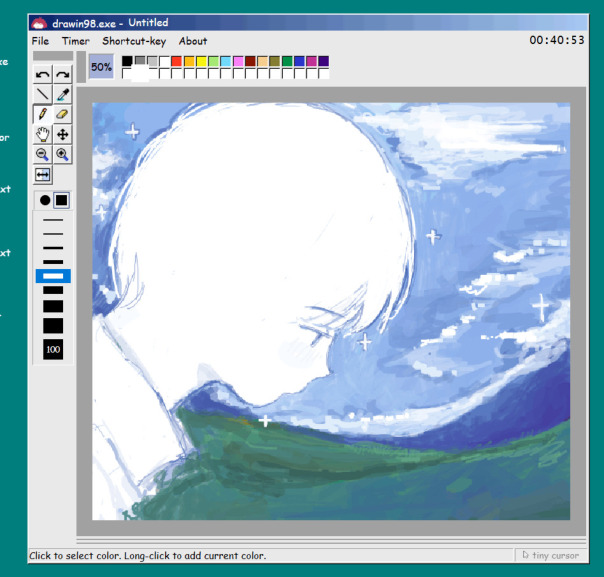Select the second thinnest line size
This screenshot has width=604, height=577.
pyautogui.click(x=53, y=234)
